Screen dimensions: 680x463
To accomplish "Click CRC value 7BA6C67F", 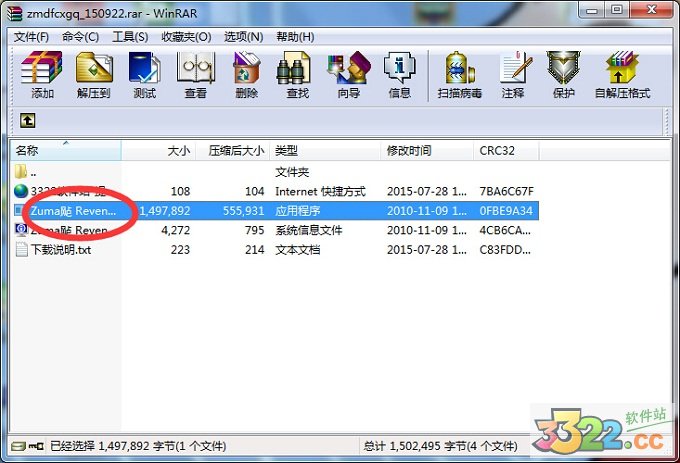I will [506, 191].
